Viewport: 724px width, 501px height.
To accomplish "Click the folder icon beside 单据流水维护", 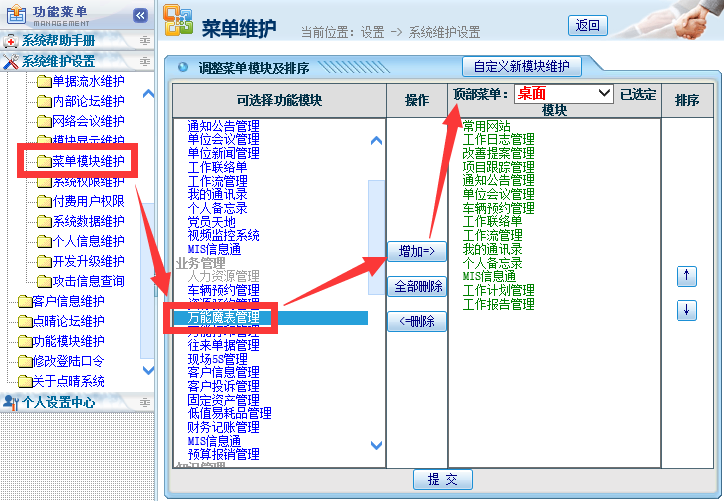I will pos(43,81).
